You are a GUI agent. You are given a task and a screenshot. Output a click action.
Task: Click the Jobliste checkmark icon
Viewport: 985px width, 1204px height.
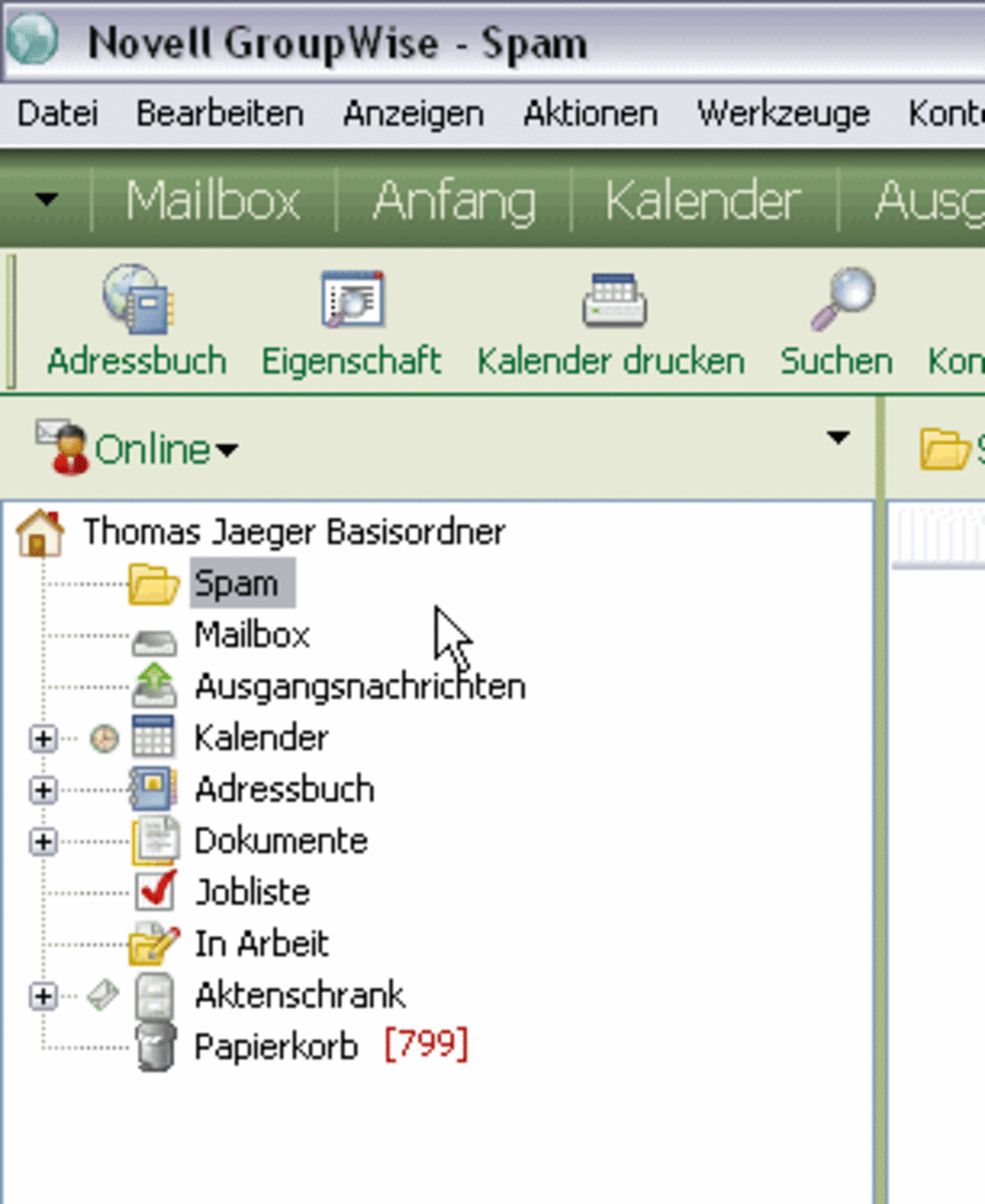coord(156,891)
